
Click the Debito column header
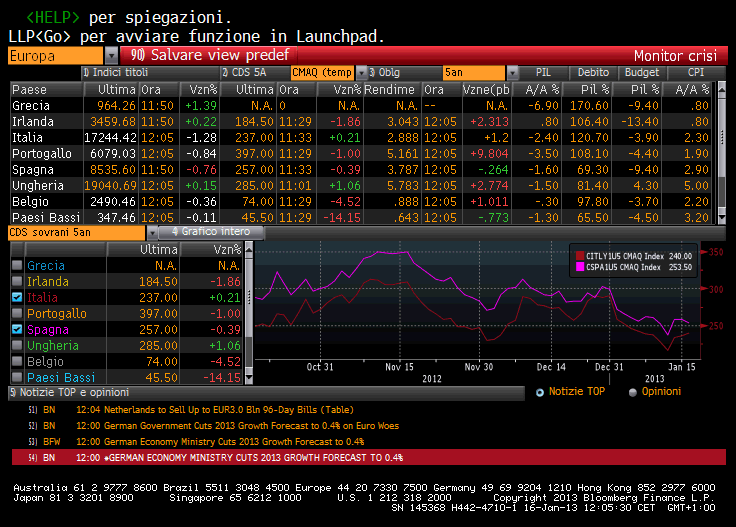[593, 73]
